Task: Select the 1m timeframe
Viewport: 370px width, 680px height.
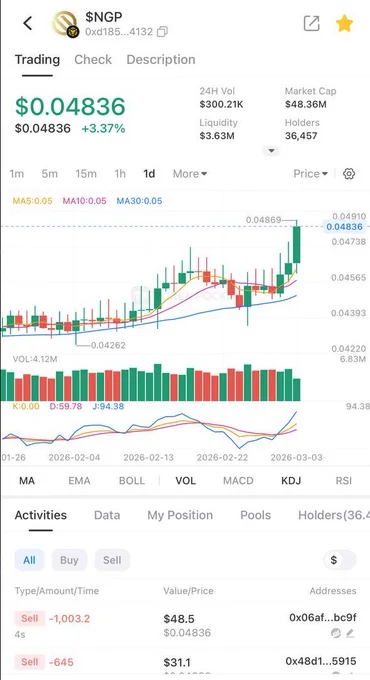Action: 16,174
